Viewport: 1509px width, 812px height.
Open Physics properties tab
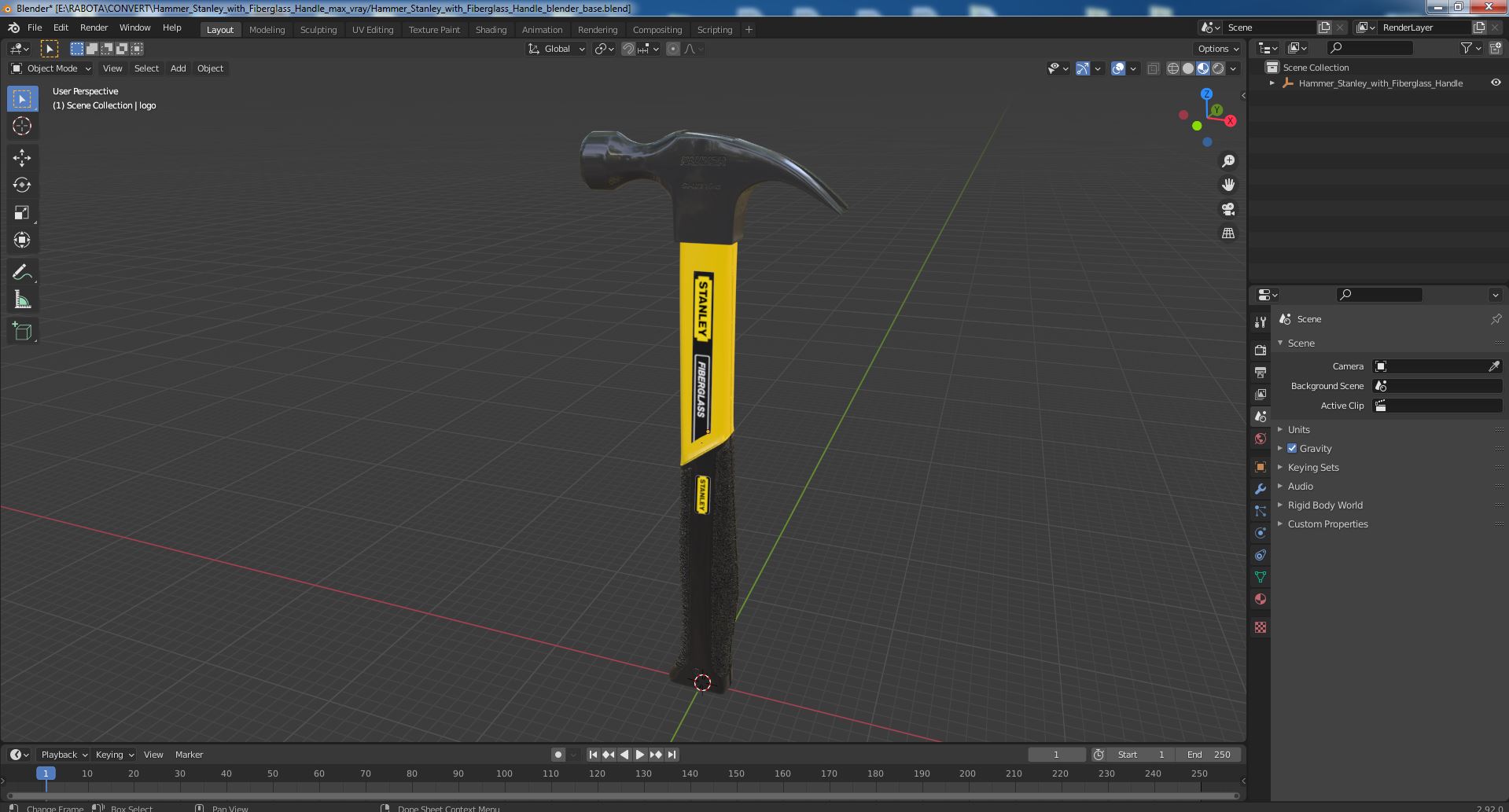click(x=1261, y=533)
